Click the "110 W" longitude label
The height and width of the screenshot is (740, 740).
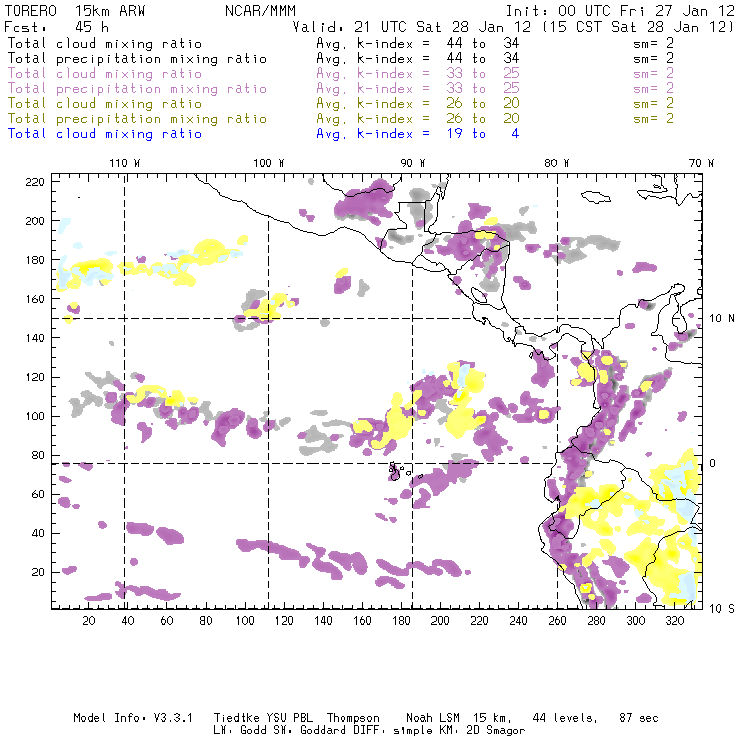tap(125, 163)
